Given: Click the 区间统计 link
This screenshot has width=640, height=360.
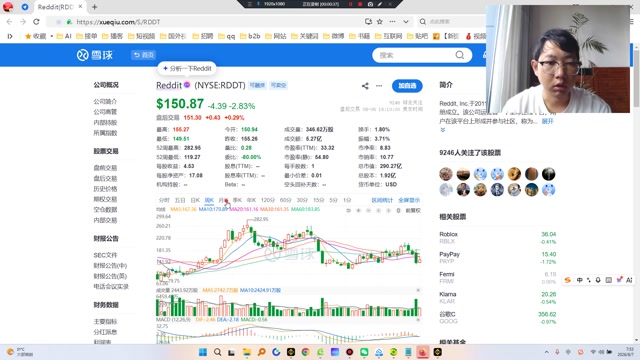Looking at the screenshot, I should click(x=382, y=200).
